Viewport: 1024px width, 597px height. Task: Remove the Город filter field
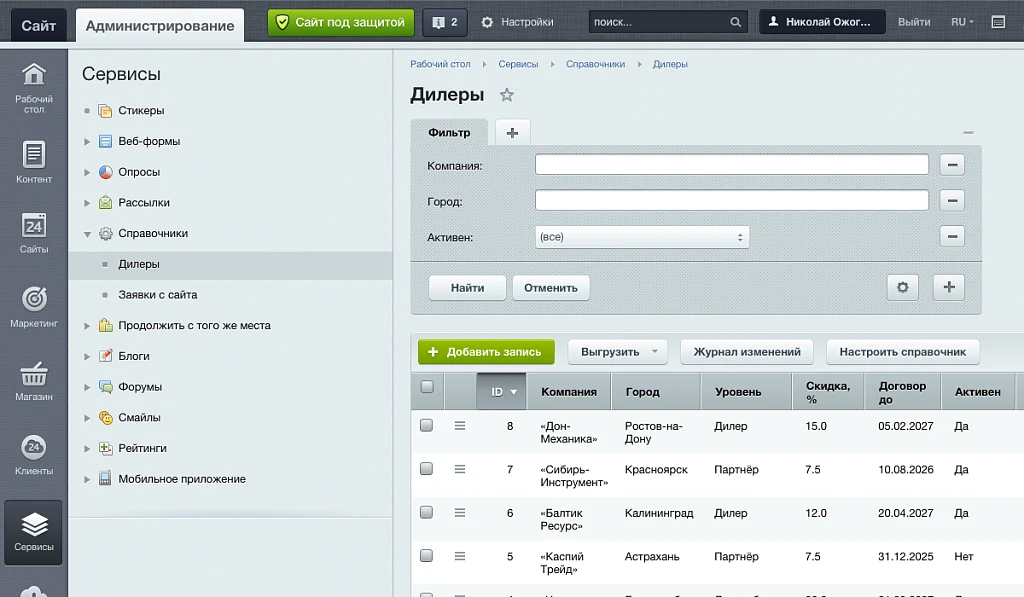coord(952,201)
